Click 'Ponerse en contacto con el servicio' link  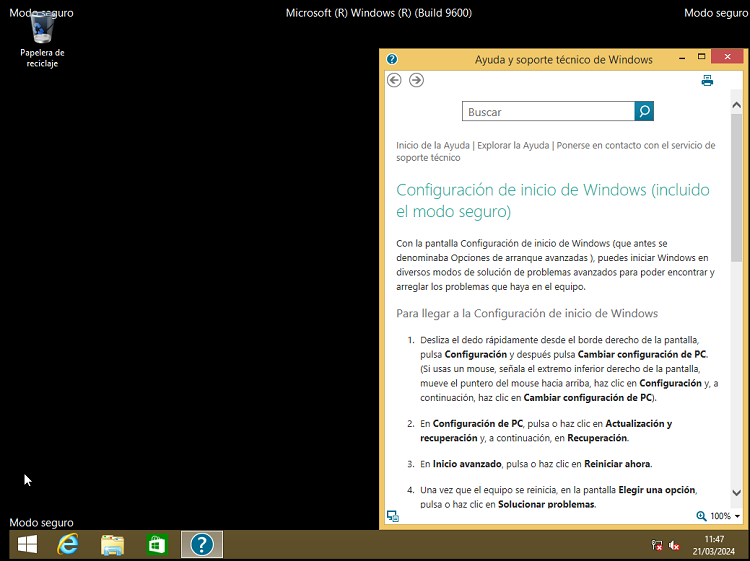pos(636,145)
